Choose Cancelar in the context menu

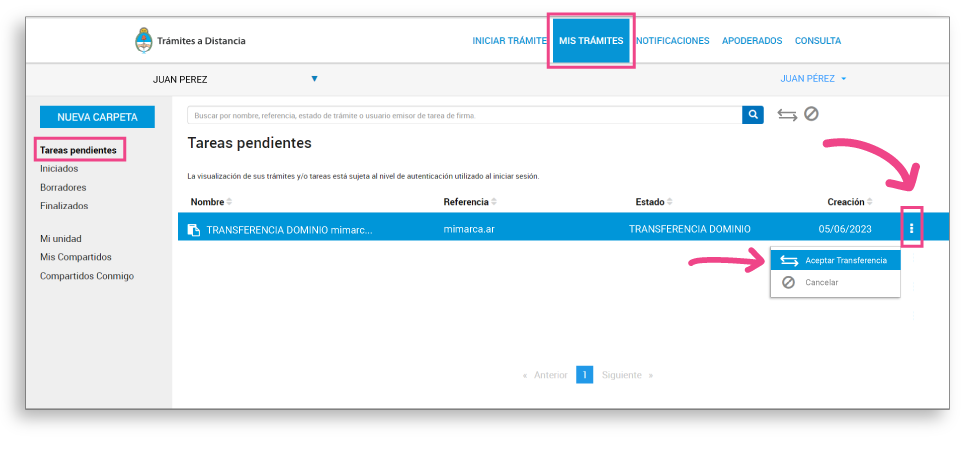point(821,282)
